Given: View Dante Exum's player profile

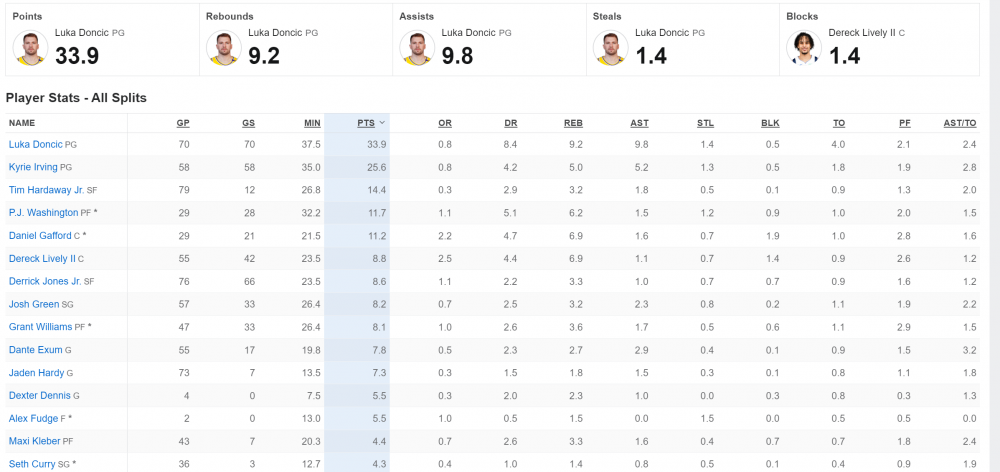Looking at the screenshot, I should click(34, 349).
